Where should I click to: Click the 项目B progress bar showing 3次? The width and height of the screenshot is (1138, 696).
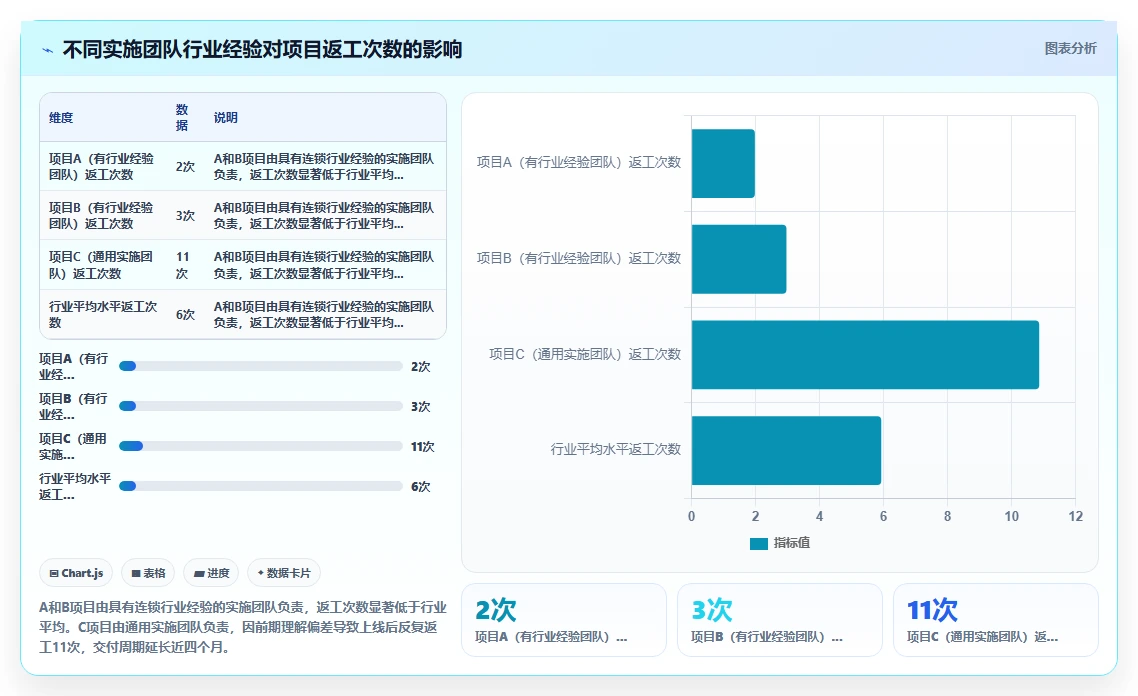tap(261, 406)
